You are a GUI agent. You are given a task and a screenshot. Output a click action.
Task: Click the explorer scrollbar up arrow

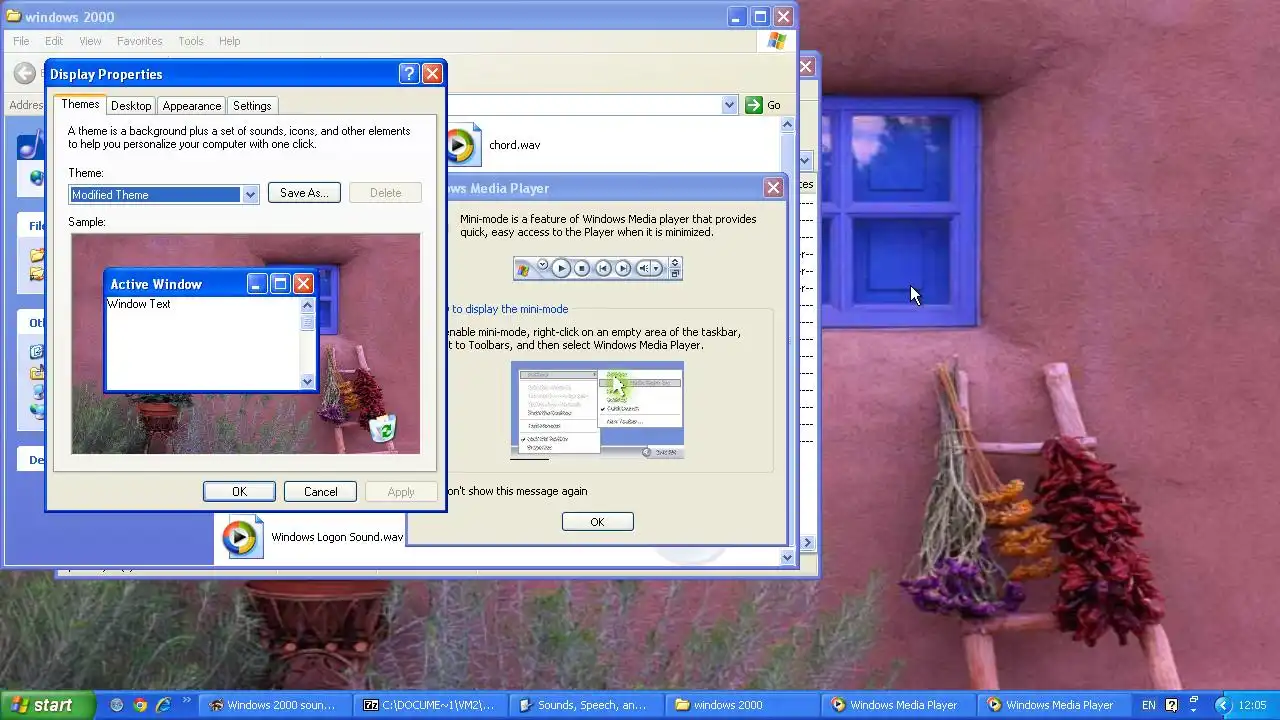(787, 125)
